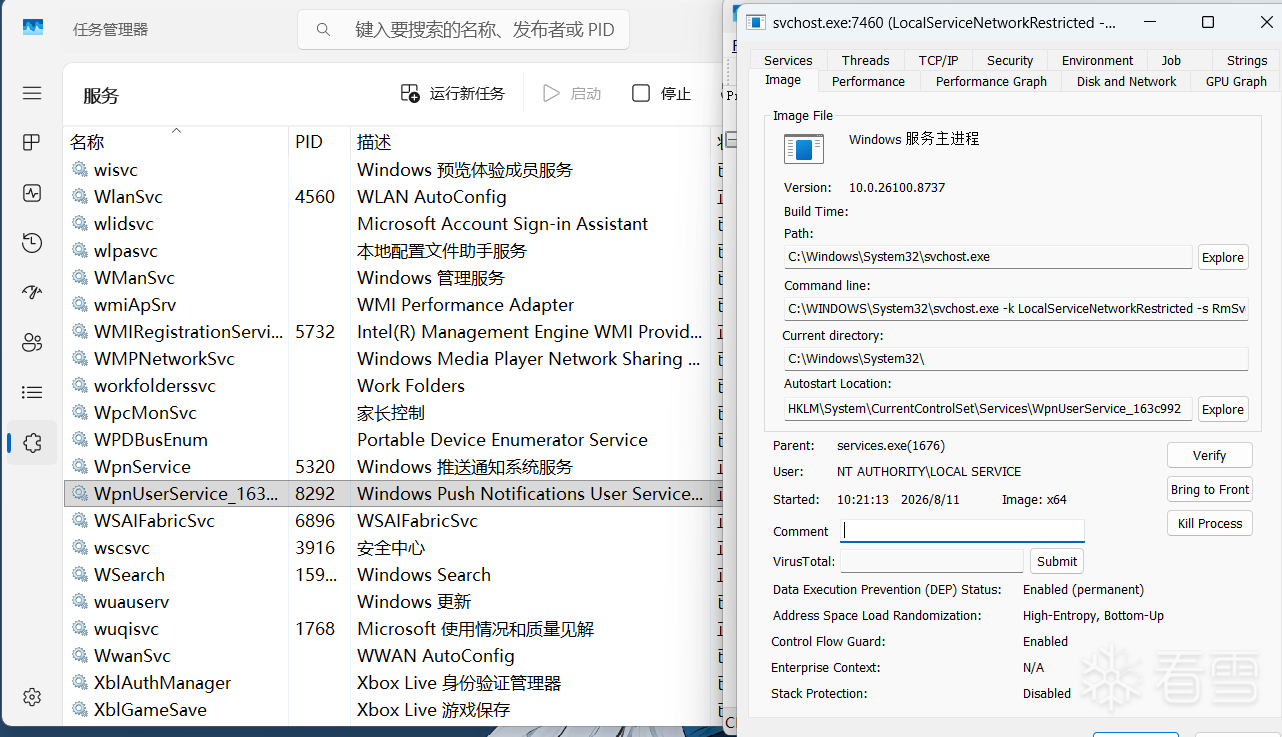
Task: Click the gear icon beside WlanSvc
Action: tap(80, 197)
